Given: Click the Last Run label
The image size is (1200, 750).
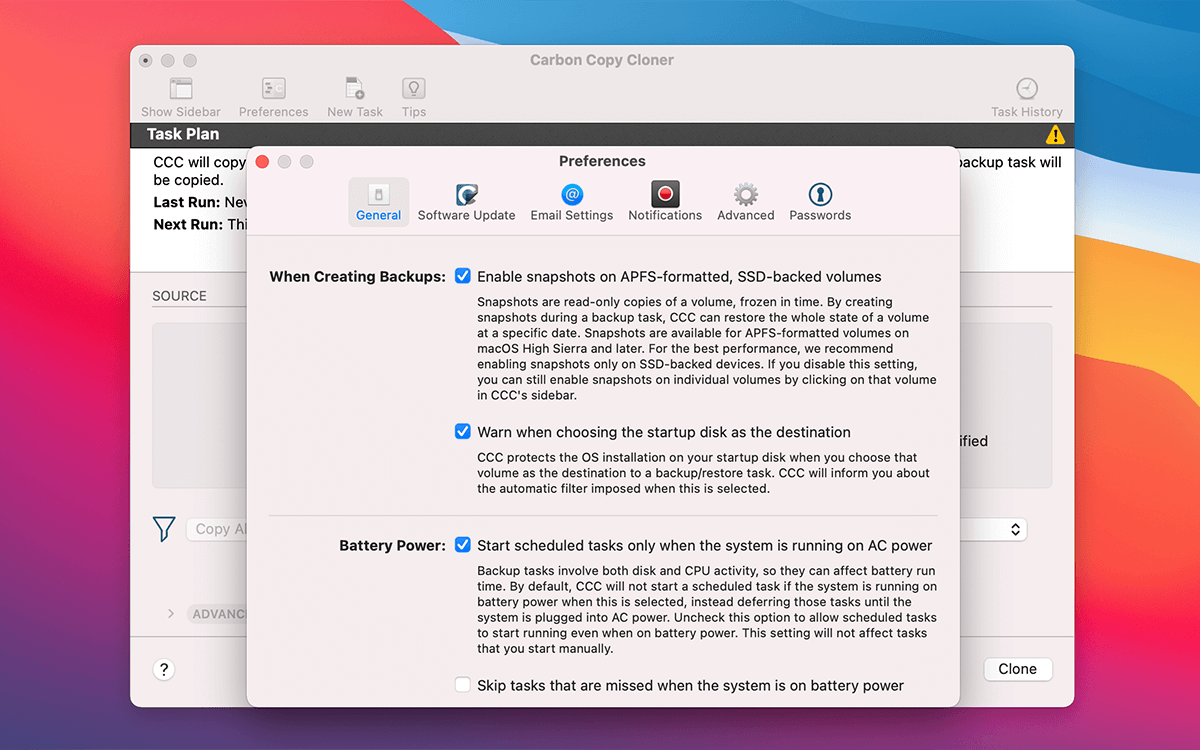Looking at the screenshot, I should coord(187,202).
